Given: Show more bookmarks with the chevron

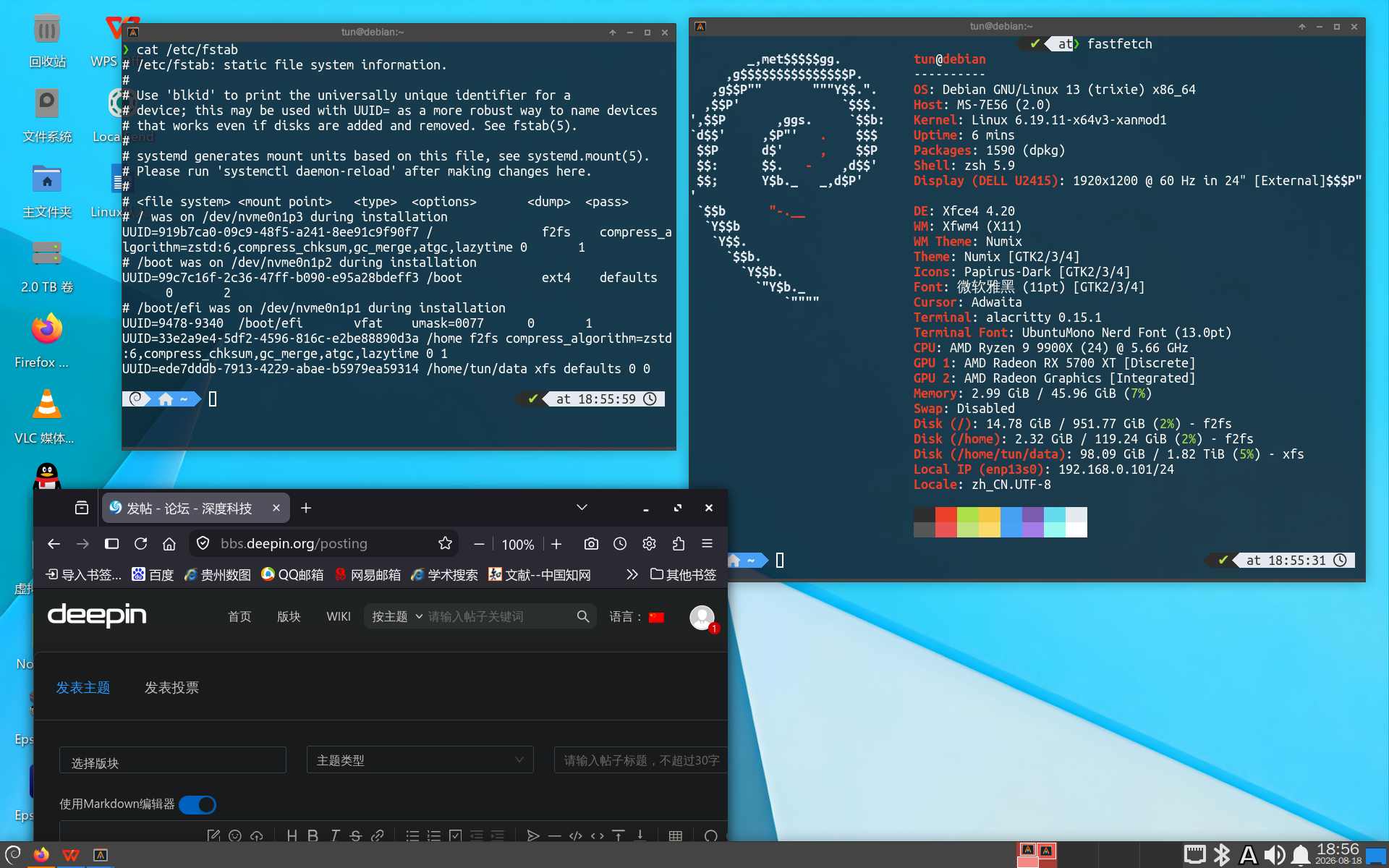Looking at the screenshot, I should pyautogui.click(x=632, y=574).
